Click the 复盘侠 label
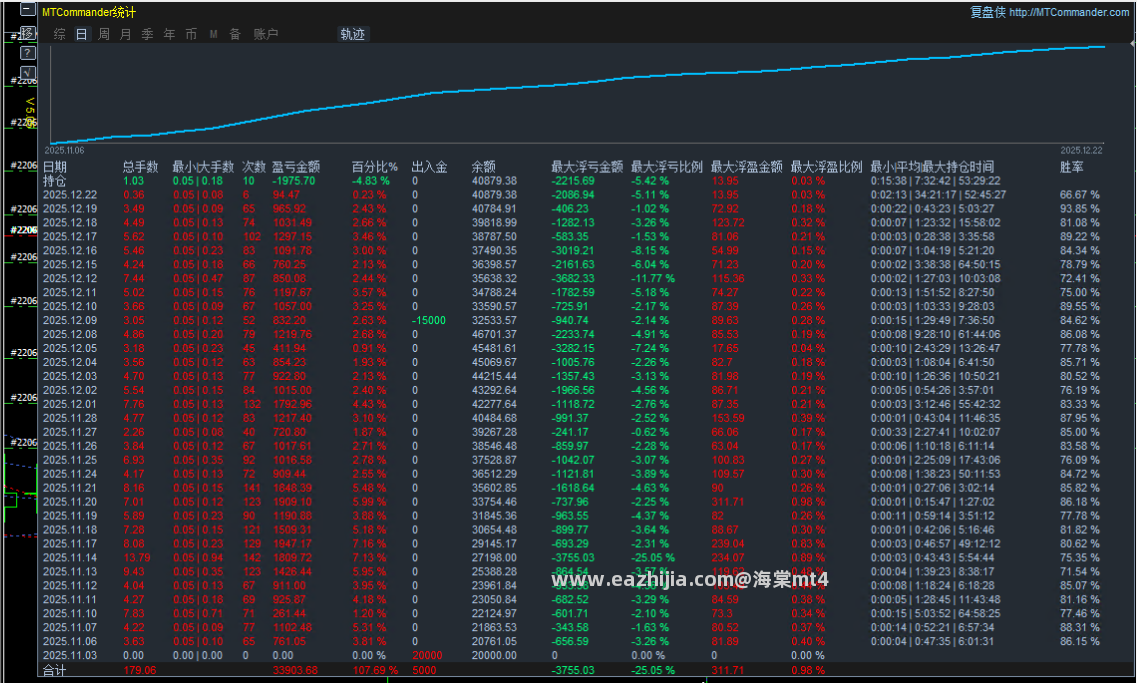The image size is (1137, 683). 988,12
